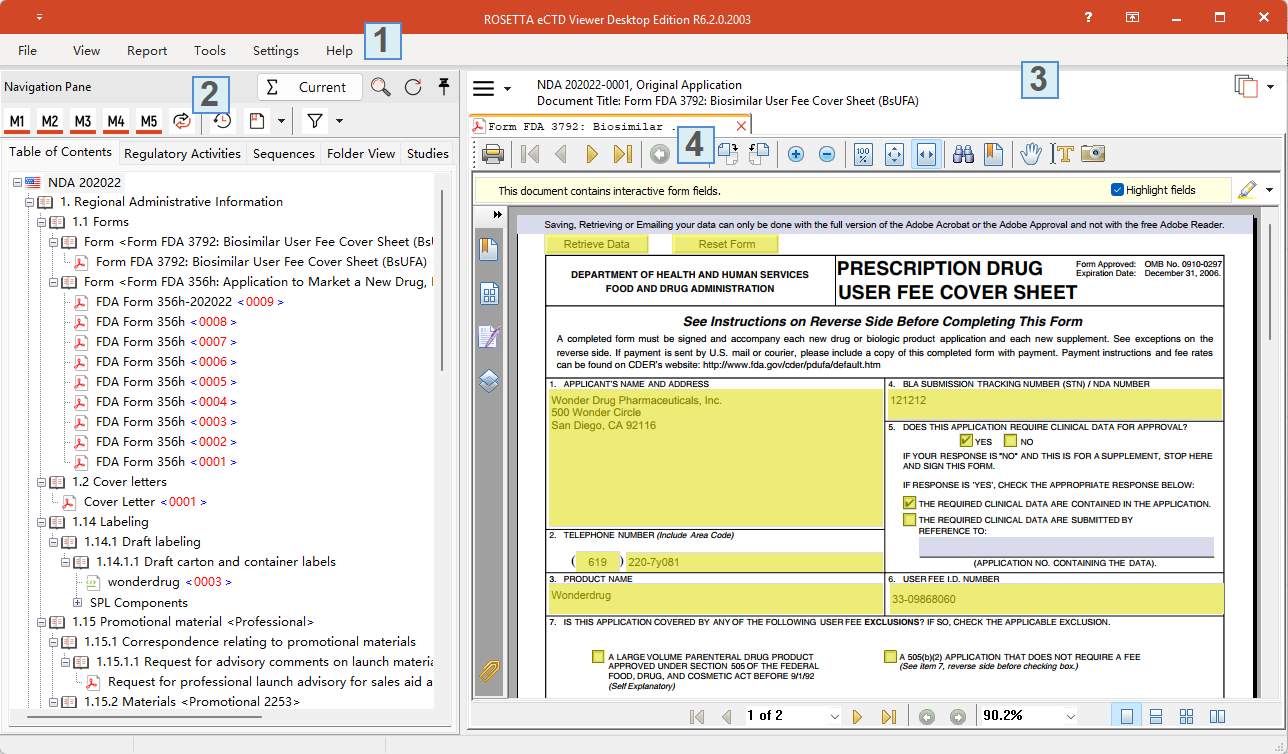
Task: Open the Report menu
Action: click(147, 50)
